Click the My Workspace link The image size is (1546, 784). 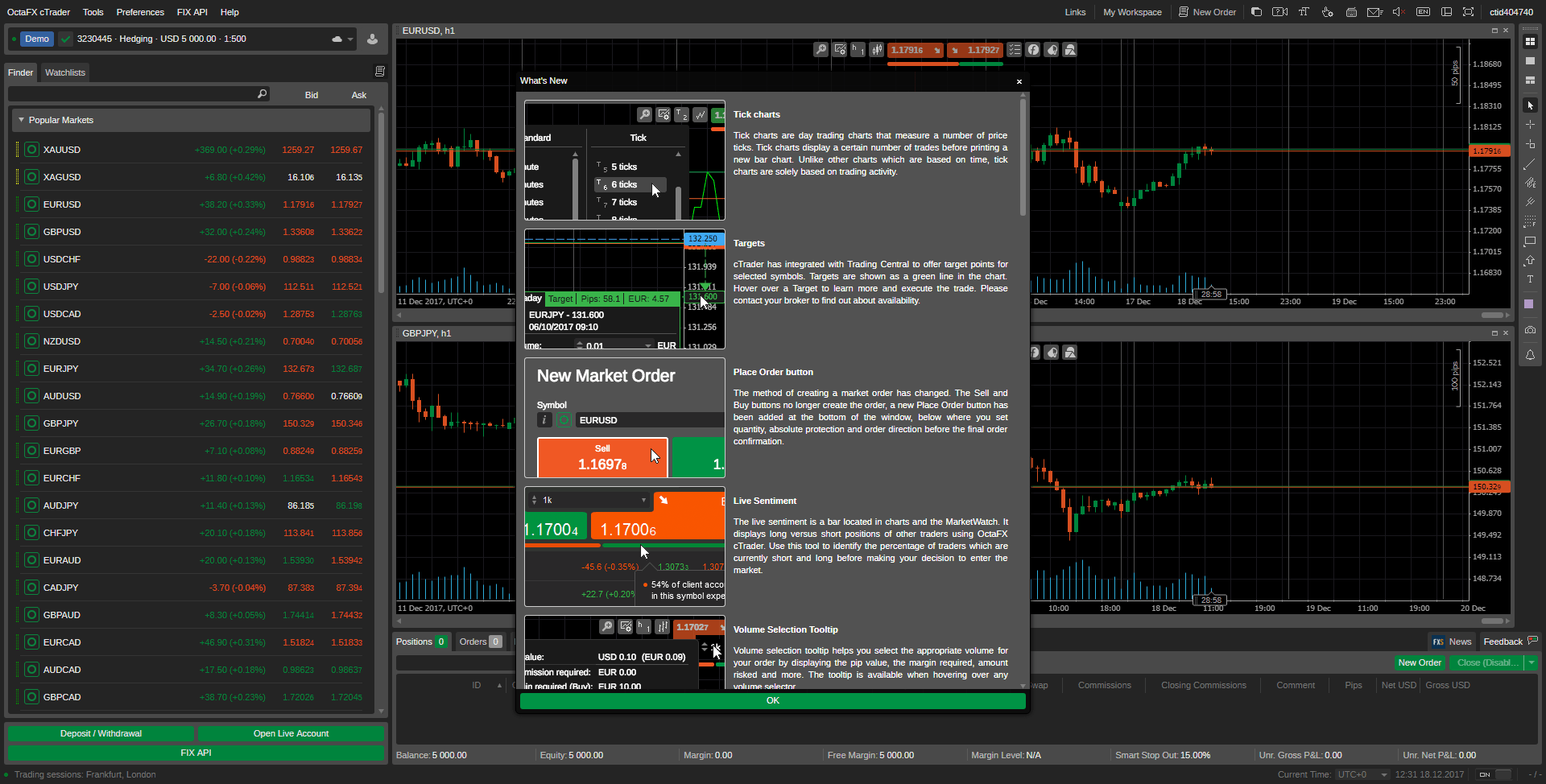click(1132, 12)
